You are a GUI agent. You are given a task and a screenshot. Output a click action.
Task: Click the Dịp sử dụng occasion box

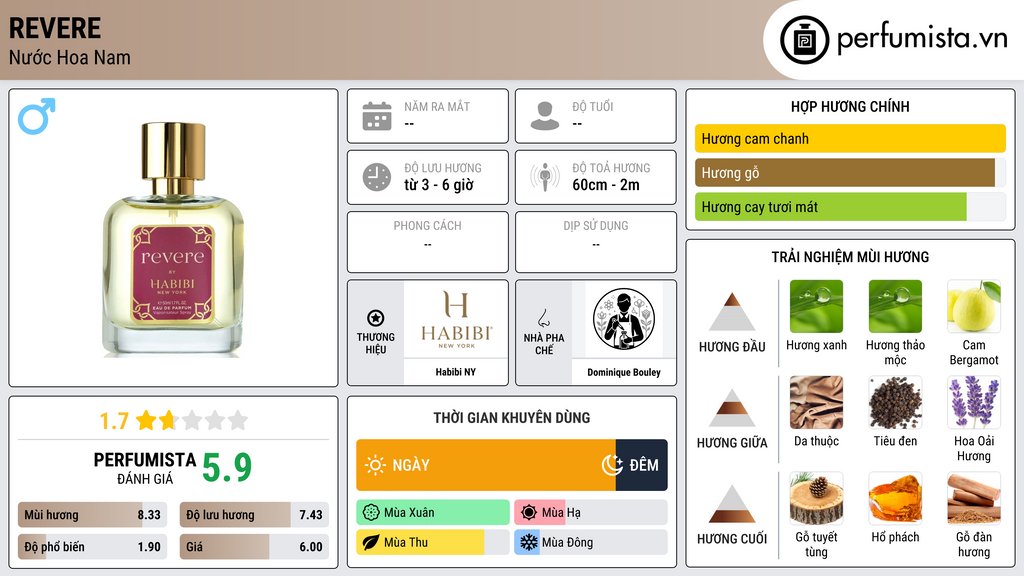click(x=596, y=242)
